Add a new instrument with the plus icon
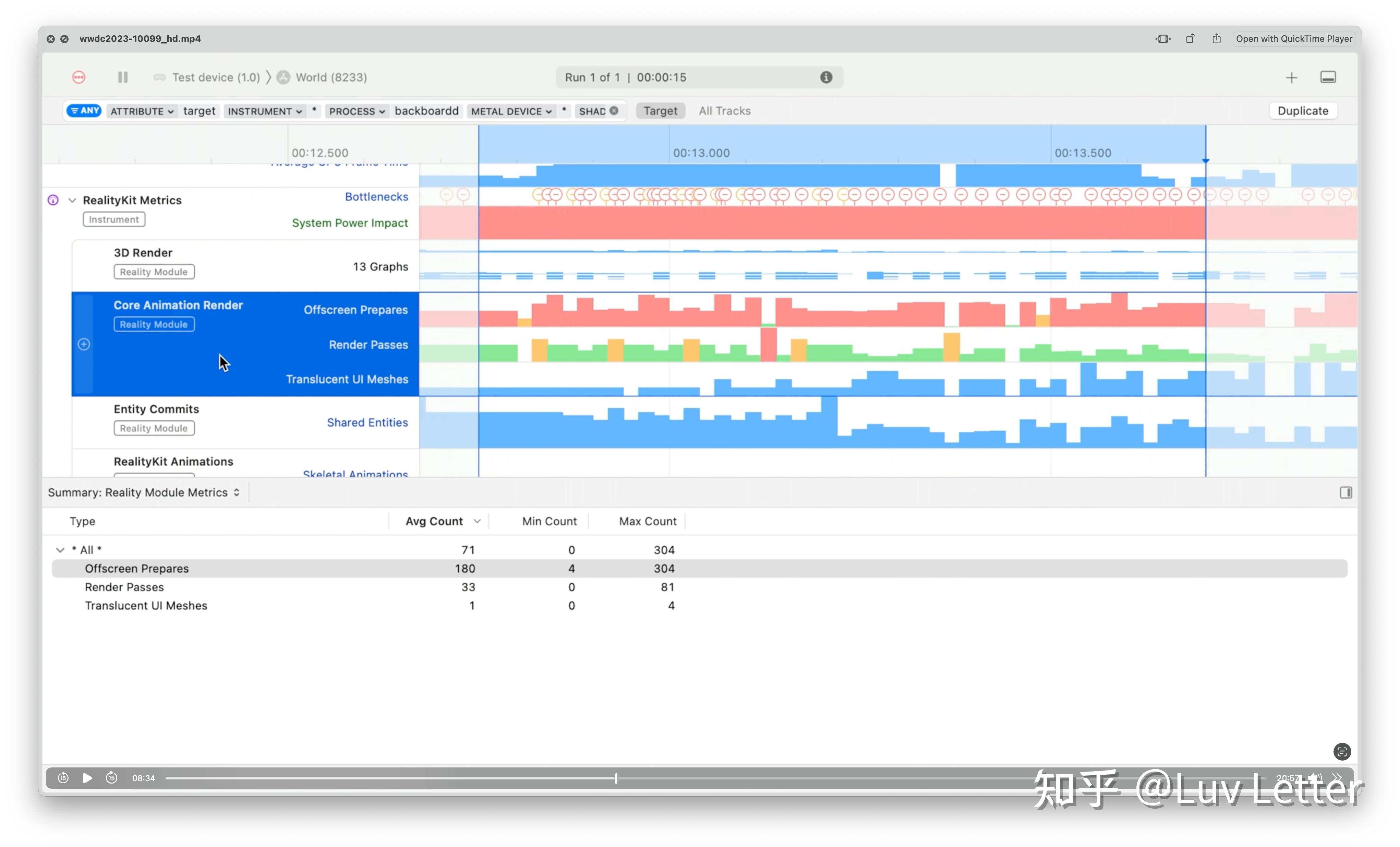1400x847 pixels. (x=1291, y=77)
